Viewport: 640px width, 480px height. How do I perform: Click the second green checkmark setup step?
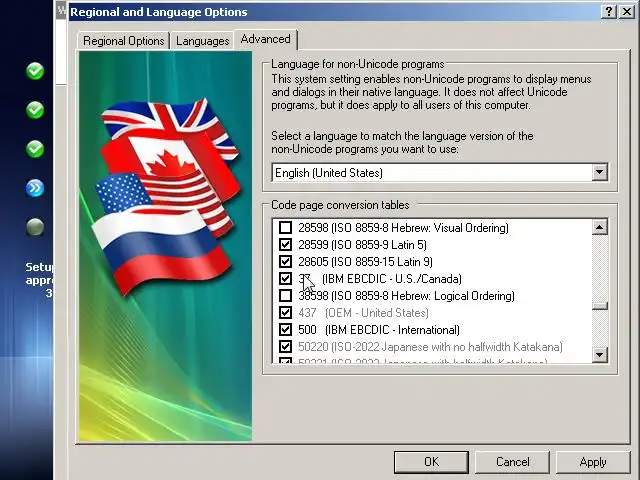(35, 110)
